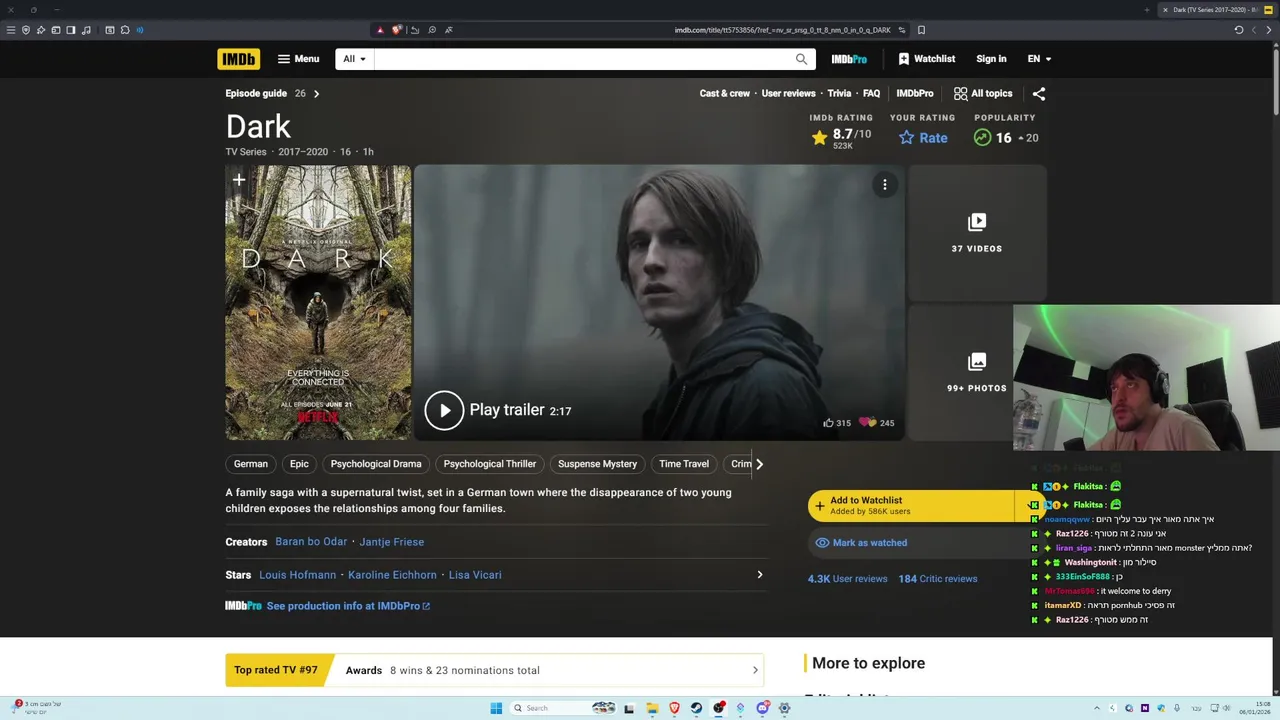See production info at IMDbPro
This screenshot has height=720, width=1280.
348,606
